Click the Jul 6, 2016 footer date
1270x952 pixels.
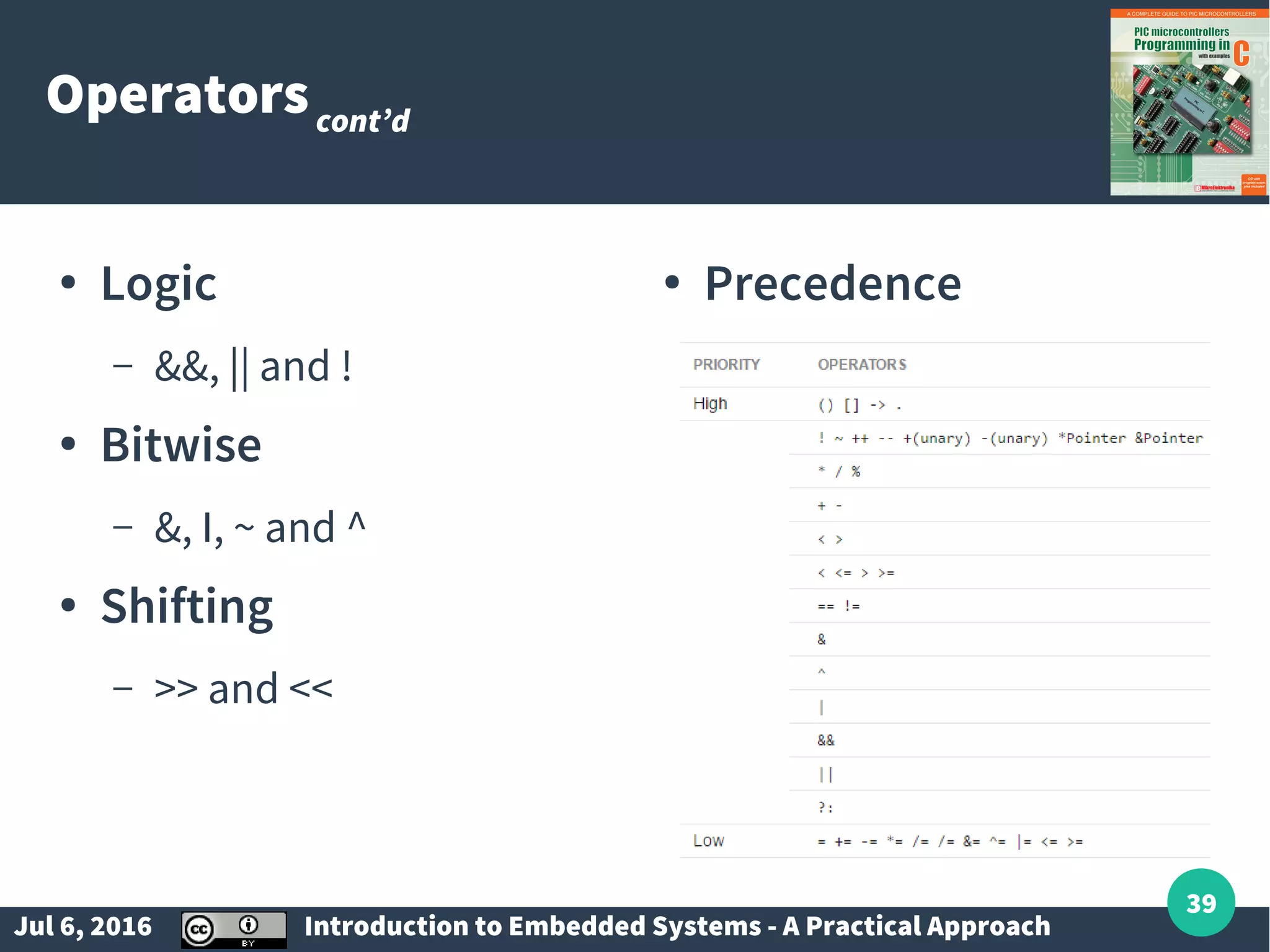pyautogui.click(x=82, y=927)
